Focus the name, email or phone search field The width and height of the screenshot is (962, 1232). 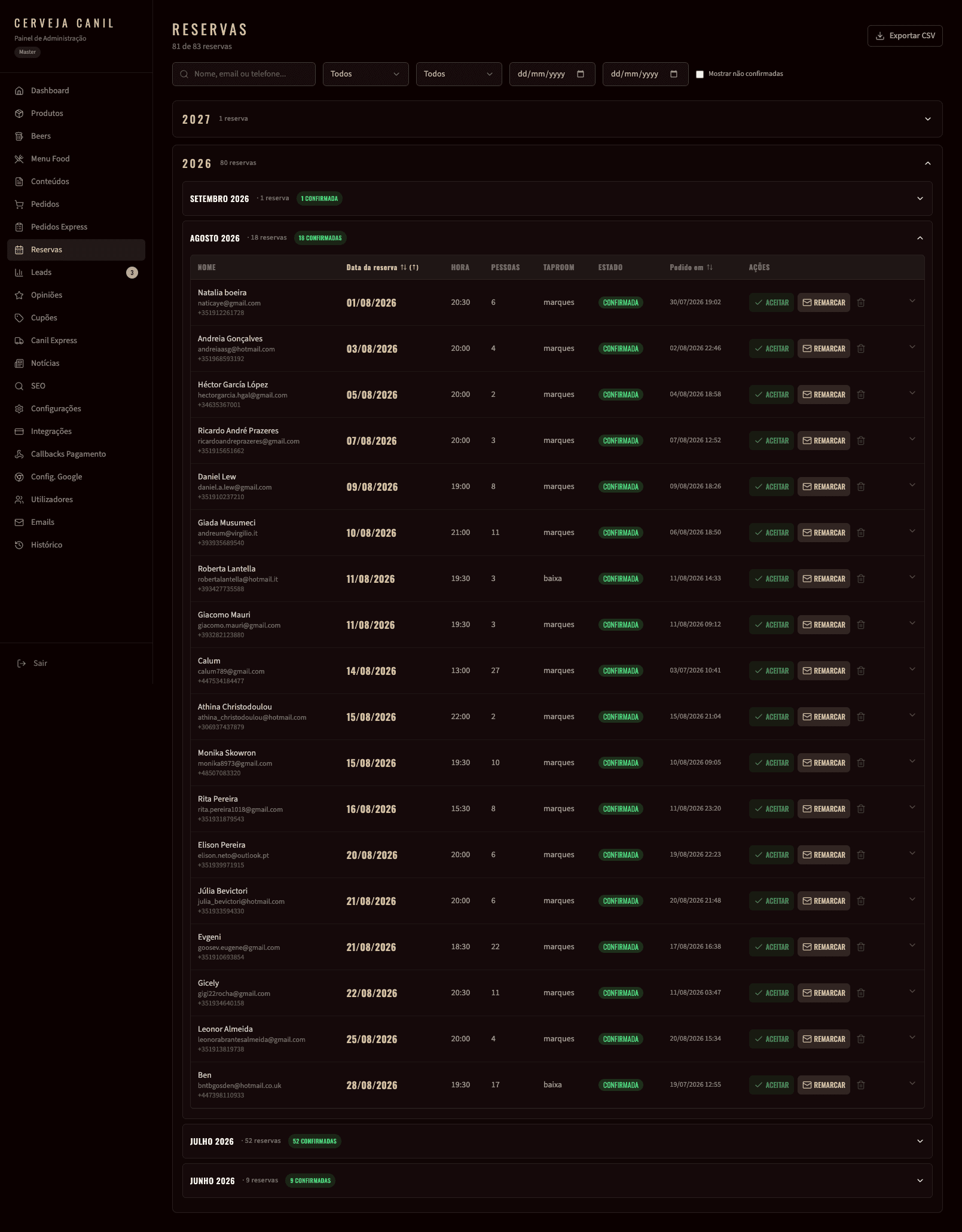[244, 74]
